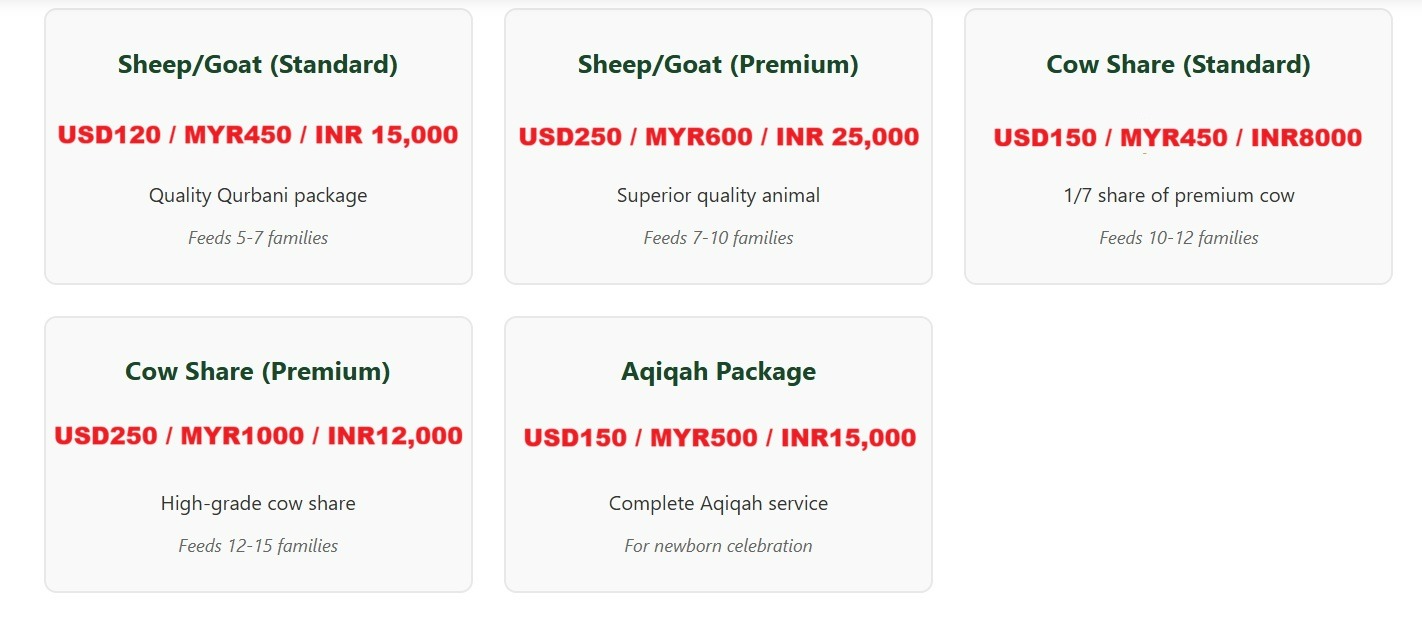Click the USD250 / MYR600 / INR 25,000 price
This screenshot has height=619, width=1422.
718,137
